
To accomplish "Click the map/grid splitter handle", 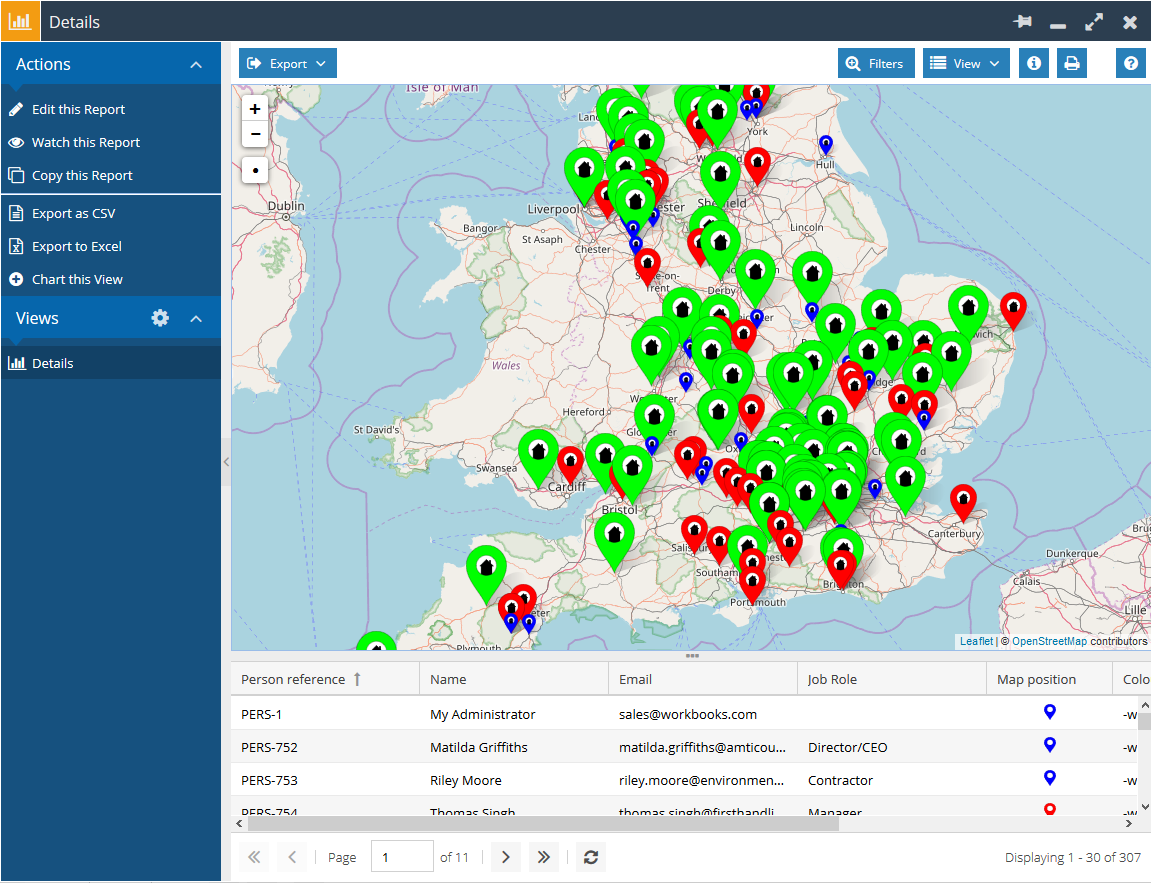I will [691, 656].
